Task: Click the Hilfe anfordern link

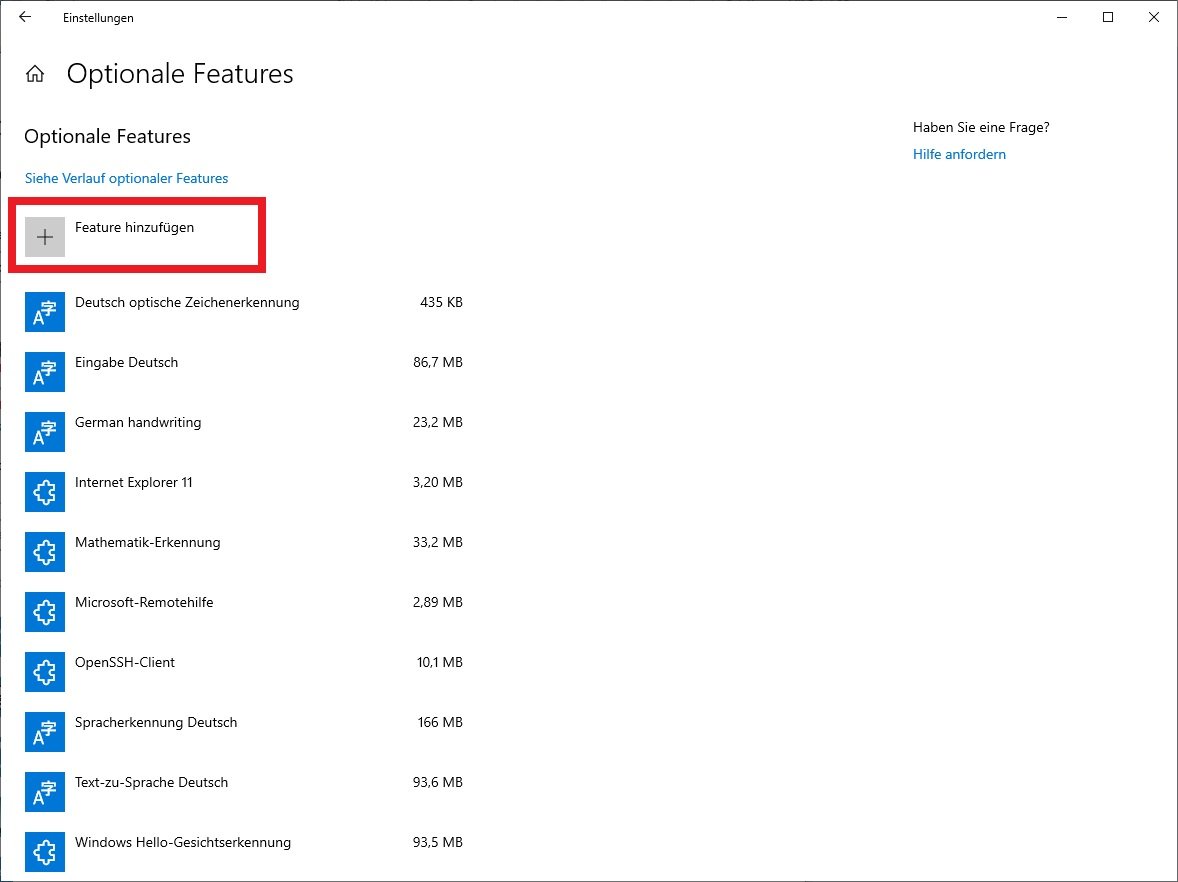Action: pos(958,154)
